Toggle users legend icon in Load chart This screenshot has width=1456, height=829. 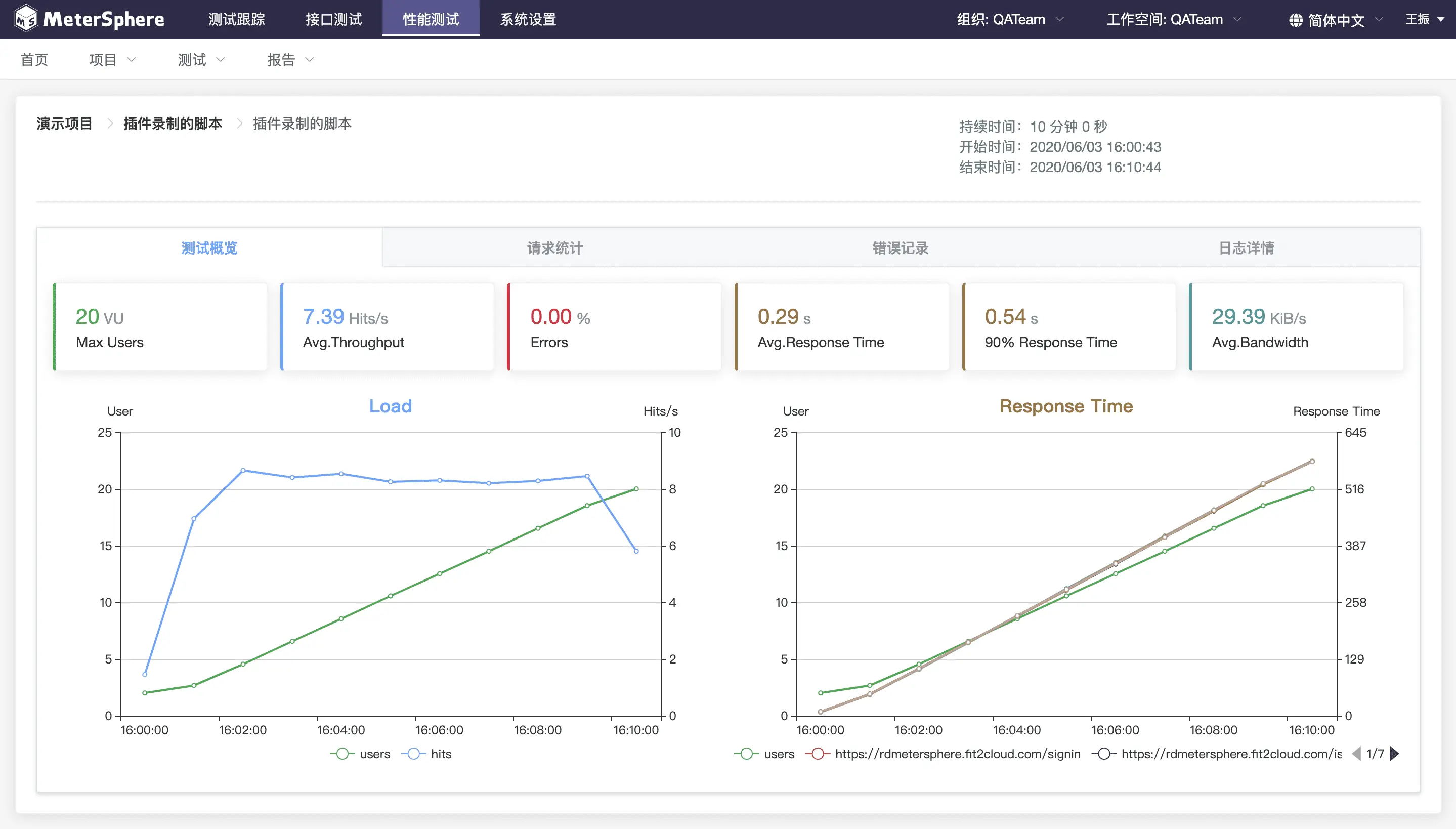[342, 754]
